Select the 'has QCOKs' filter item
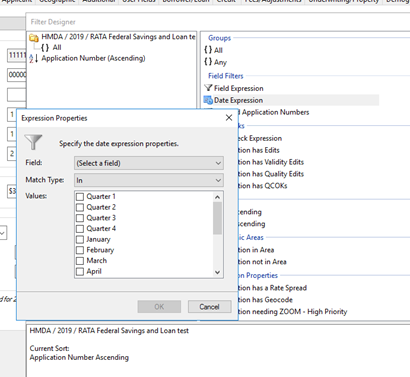410x377 pixels. point(263,186)
